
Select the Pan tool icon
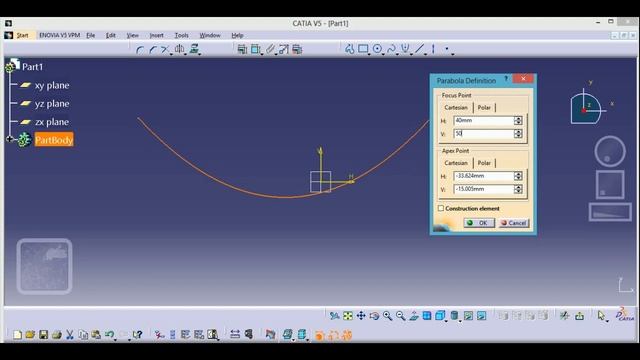click(361, 316)
